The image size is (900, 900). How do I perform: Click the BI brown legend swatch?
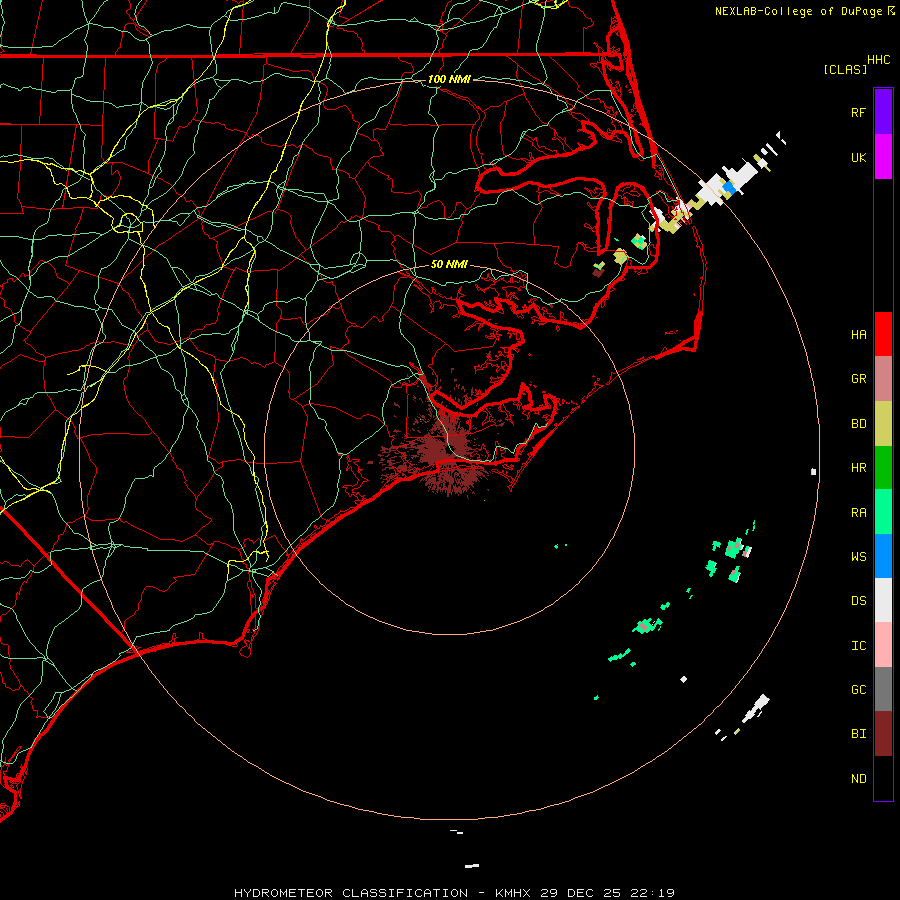(883, 734)
